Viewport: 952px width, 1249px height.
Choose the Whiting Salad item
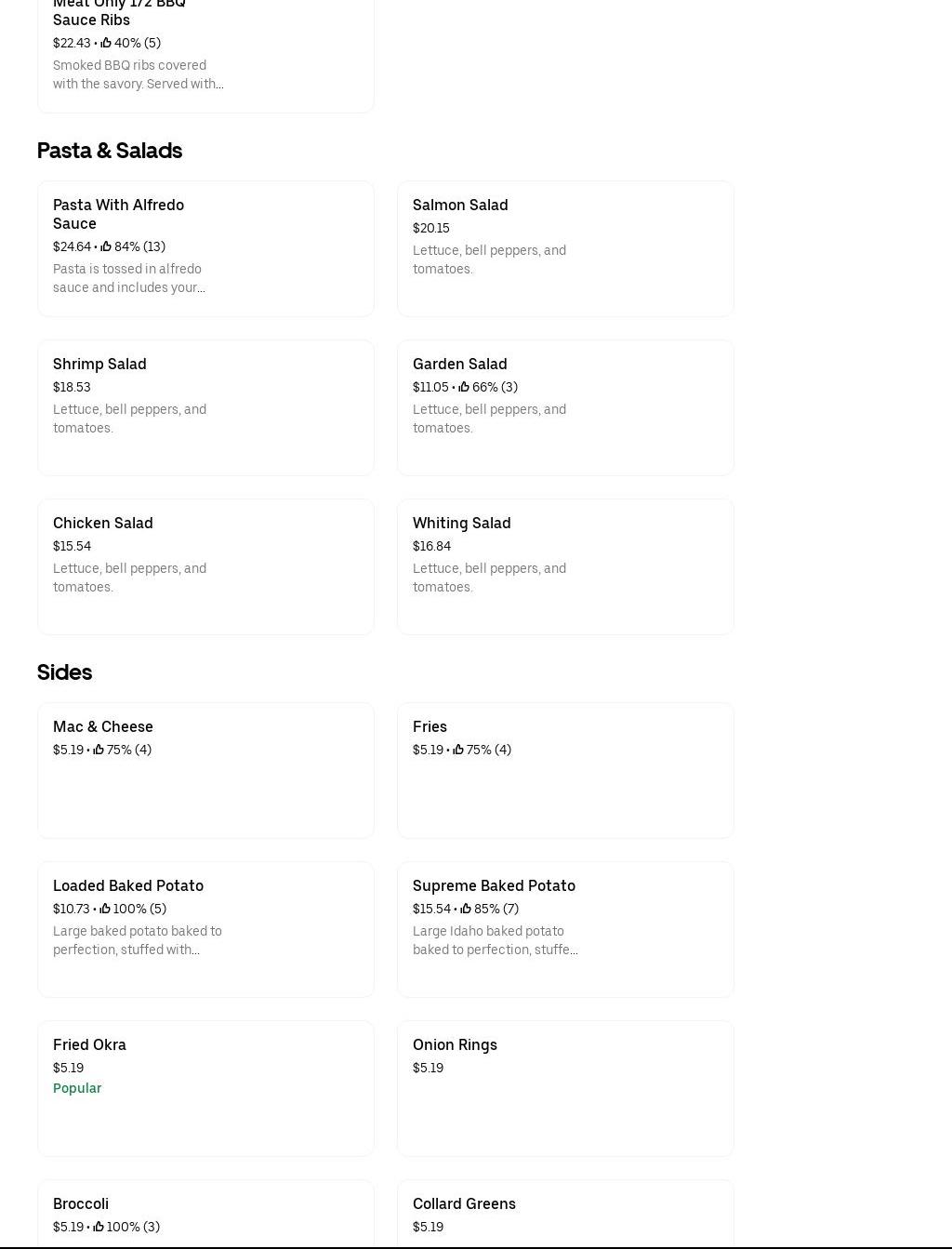tap(565, 566)
